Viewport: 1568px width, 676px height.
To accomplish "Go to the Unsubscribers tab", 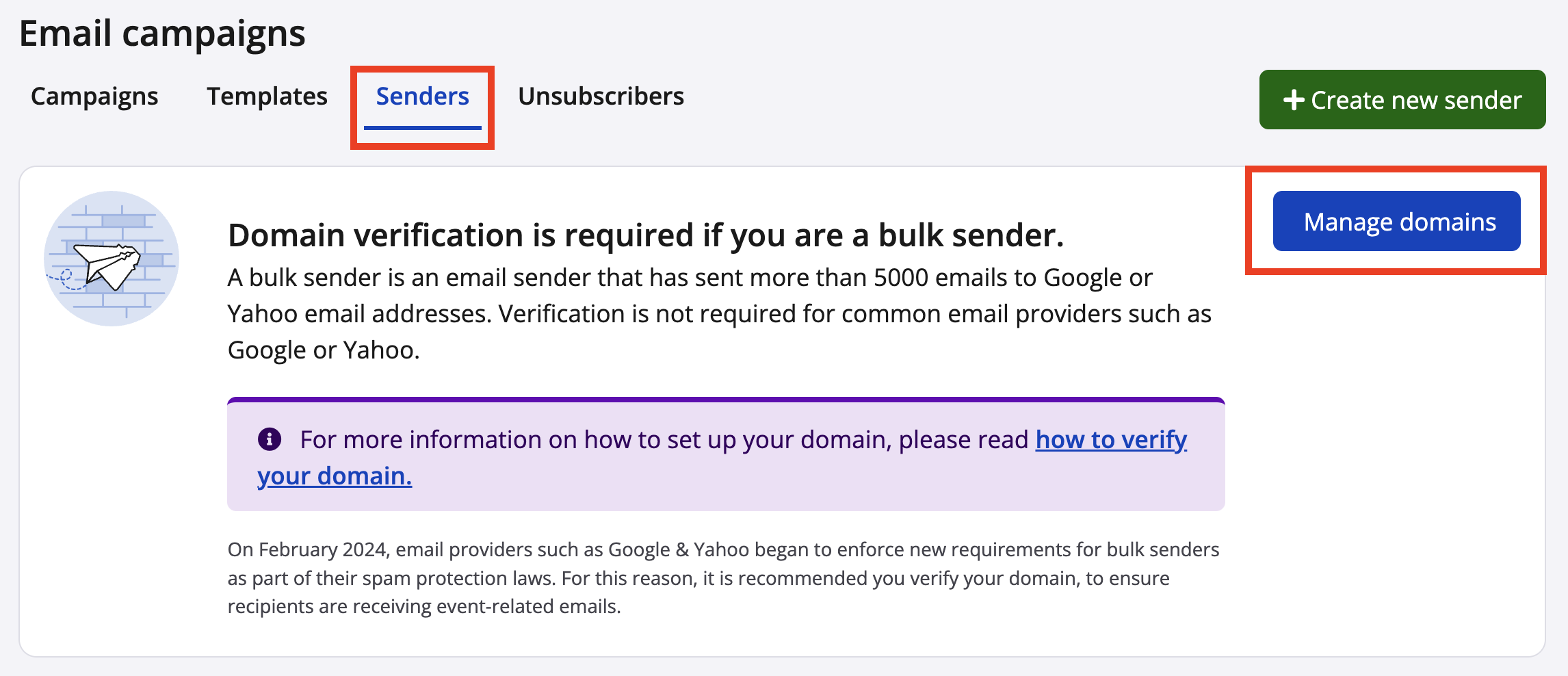I will point(601,96).
